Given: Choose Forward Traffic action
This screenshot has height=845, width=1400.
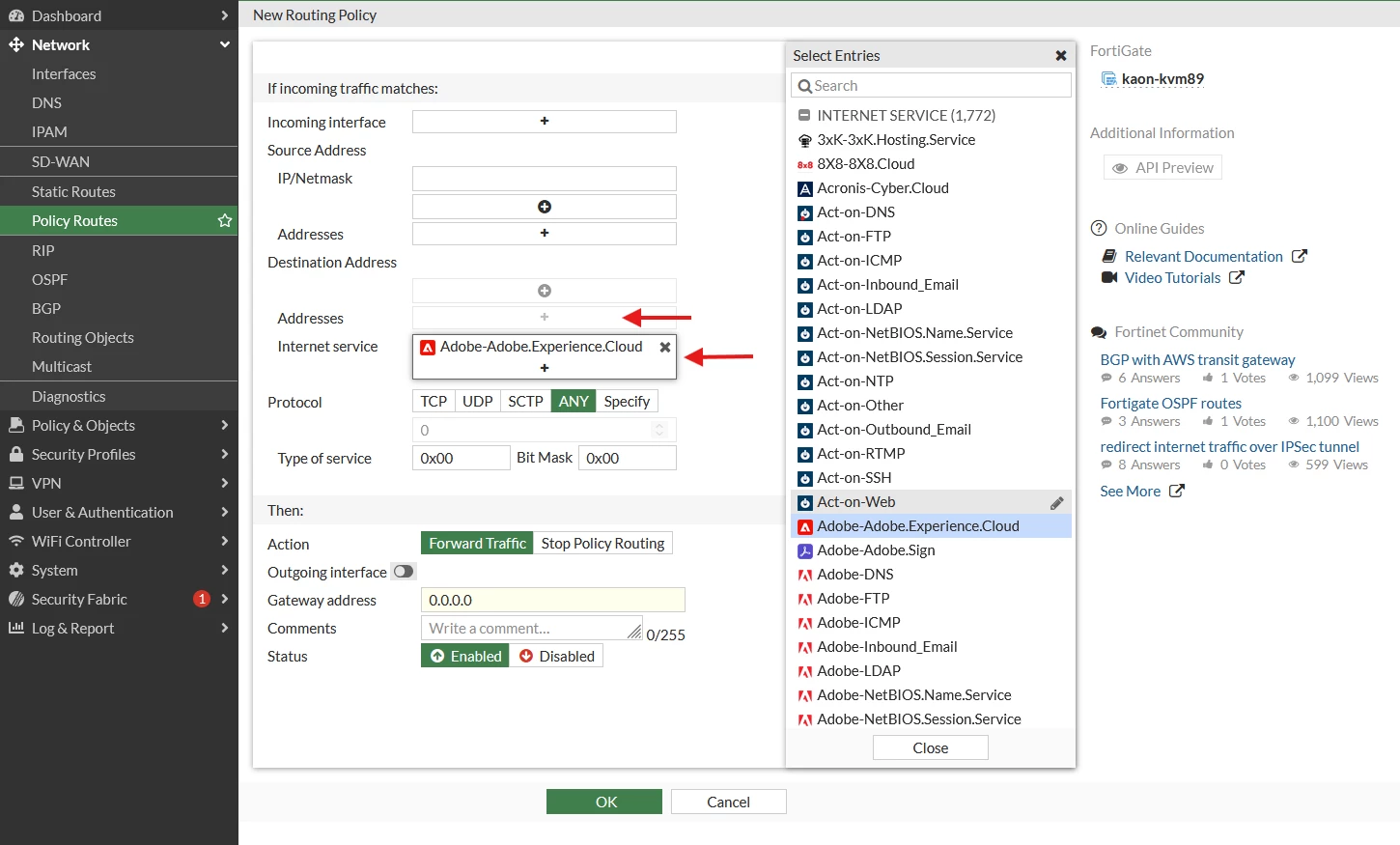Looking at the screenshot, I should click(477, 544).
